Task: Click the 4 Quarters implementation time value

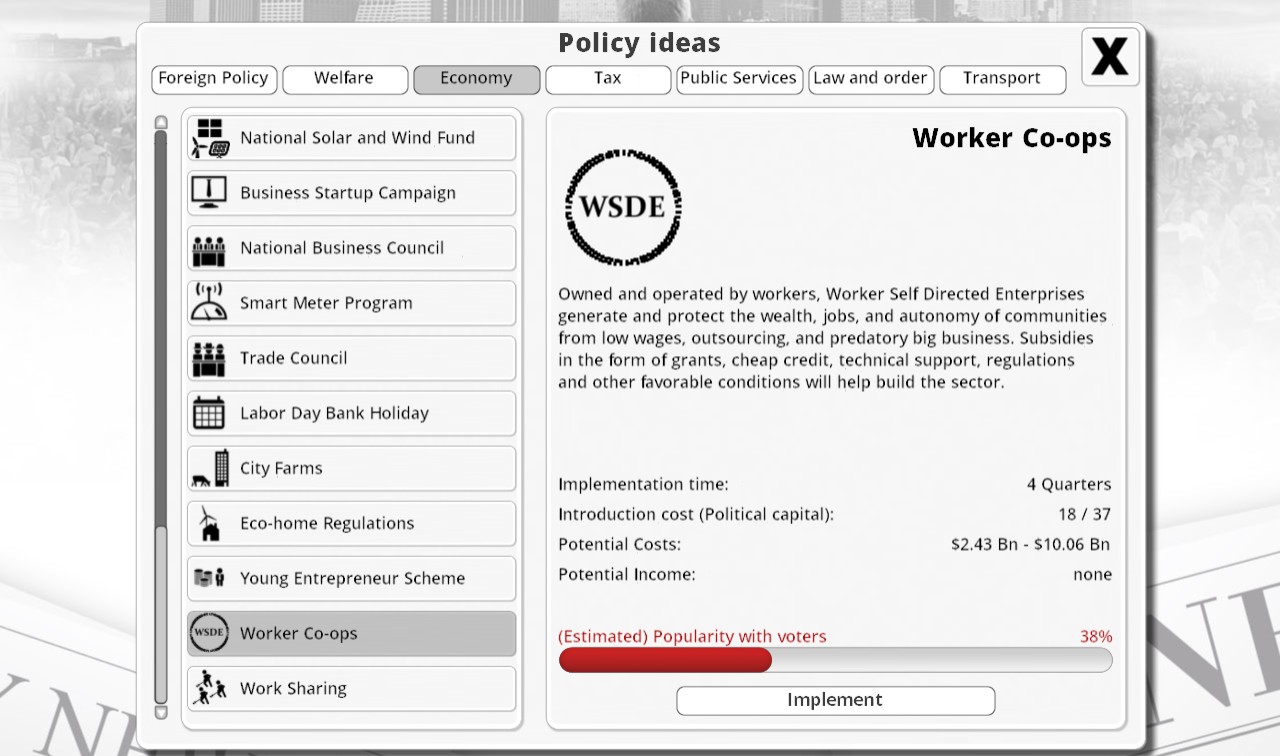Action: point(1069,485)
